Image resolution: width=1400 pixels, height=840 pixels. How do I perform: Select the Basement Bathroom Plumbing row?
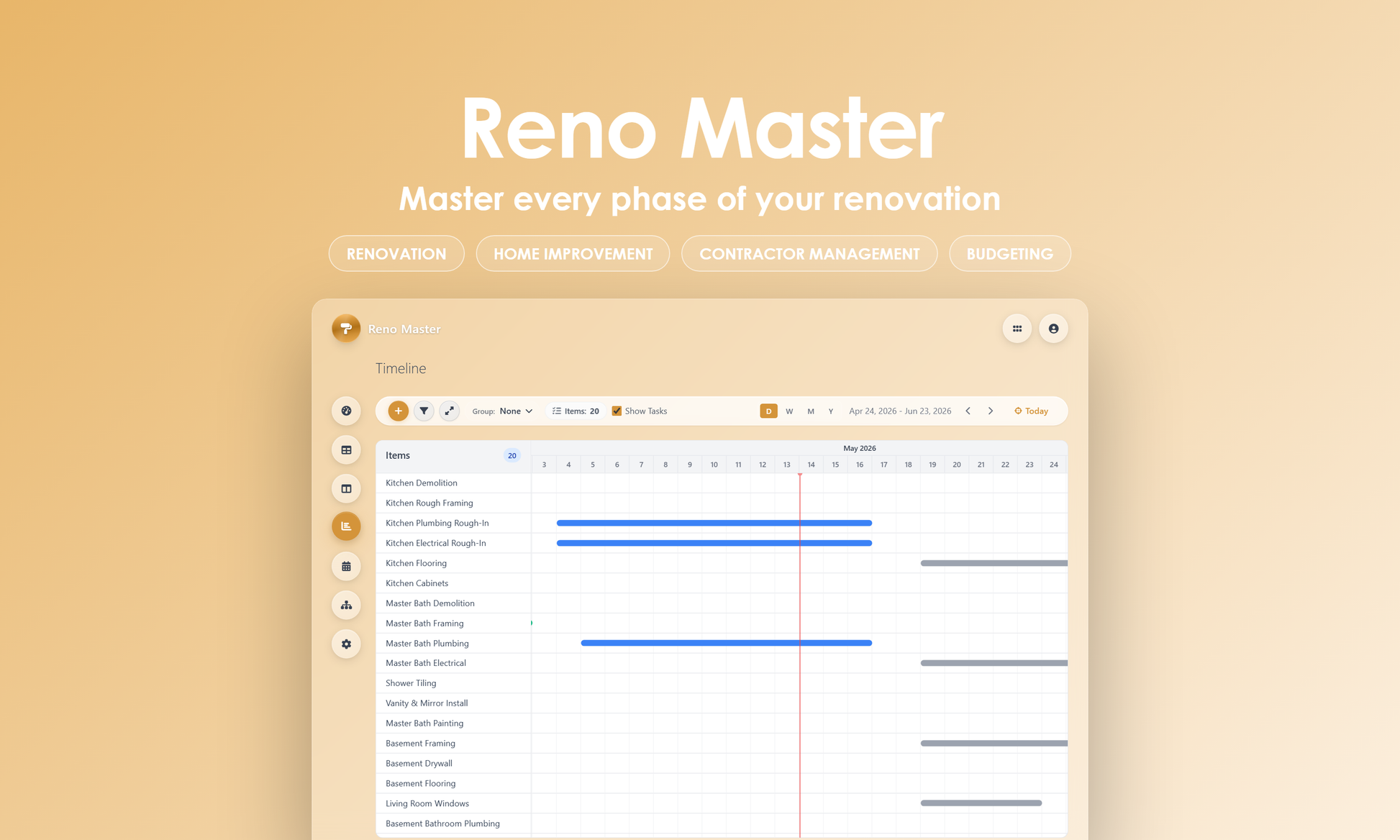pyautogui.click(x=453, y=823)
